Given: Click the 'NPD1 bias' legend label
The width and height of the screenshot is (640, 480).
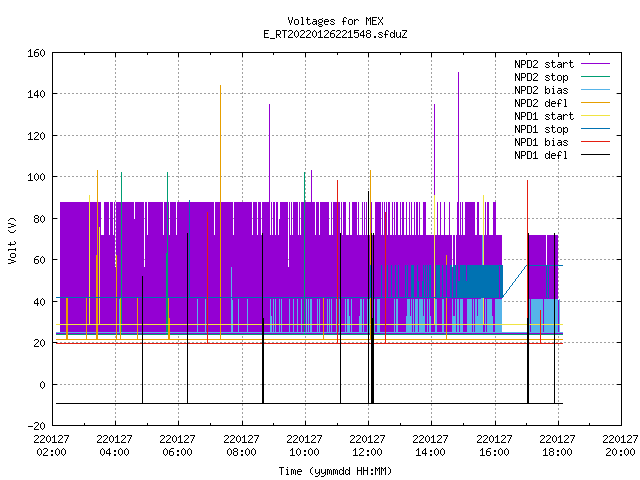Looking at the screenshot, I should tap(541, 142).
